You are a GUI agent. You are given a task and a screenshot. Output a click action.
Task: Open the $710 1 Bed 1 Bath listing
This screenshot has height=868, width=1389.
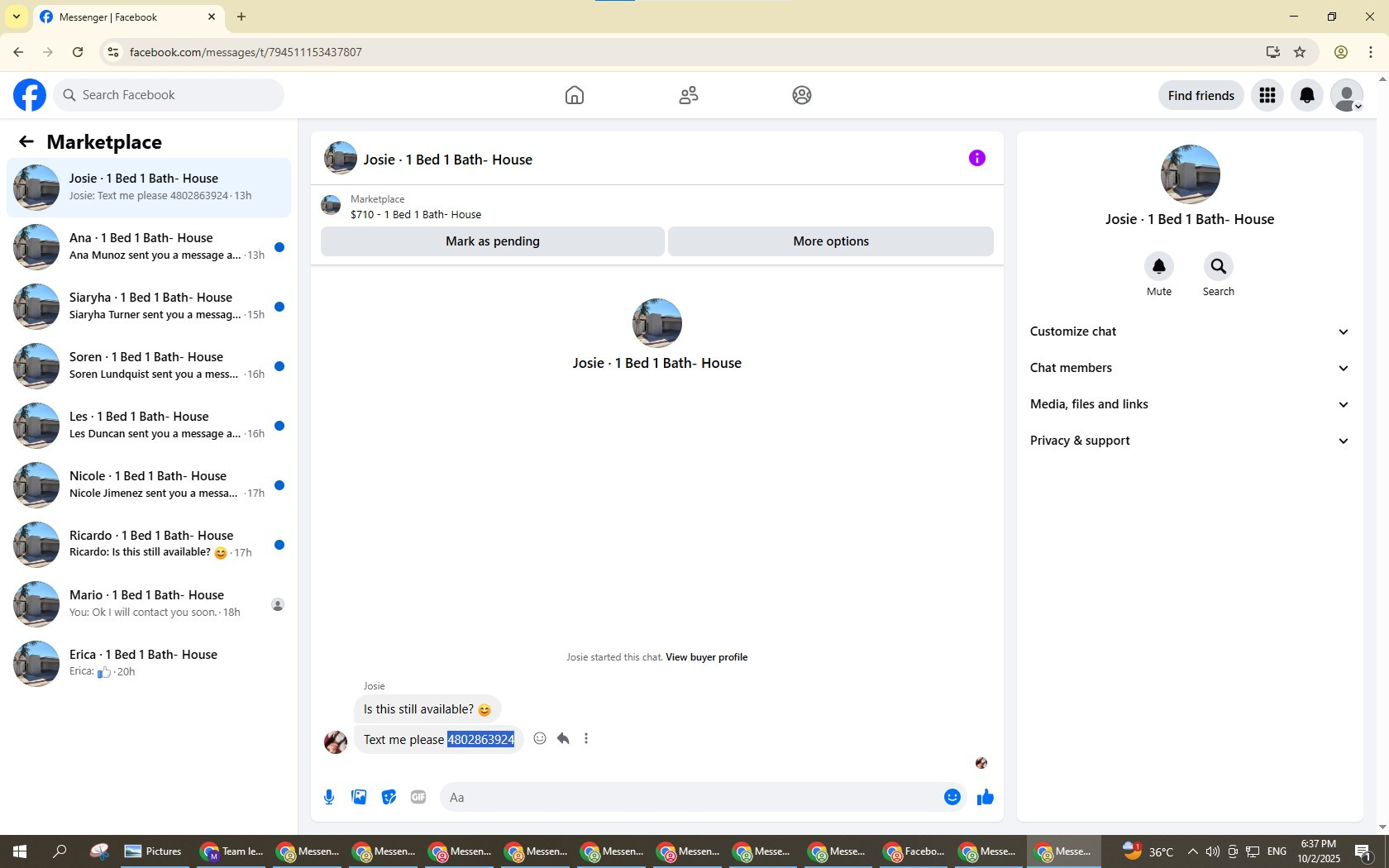coord(416,214)
